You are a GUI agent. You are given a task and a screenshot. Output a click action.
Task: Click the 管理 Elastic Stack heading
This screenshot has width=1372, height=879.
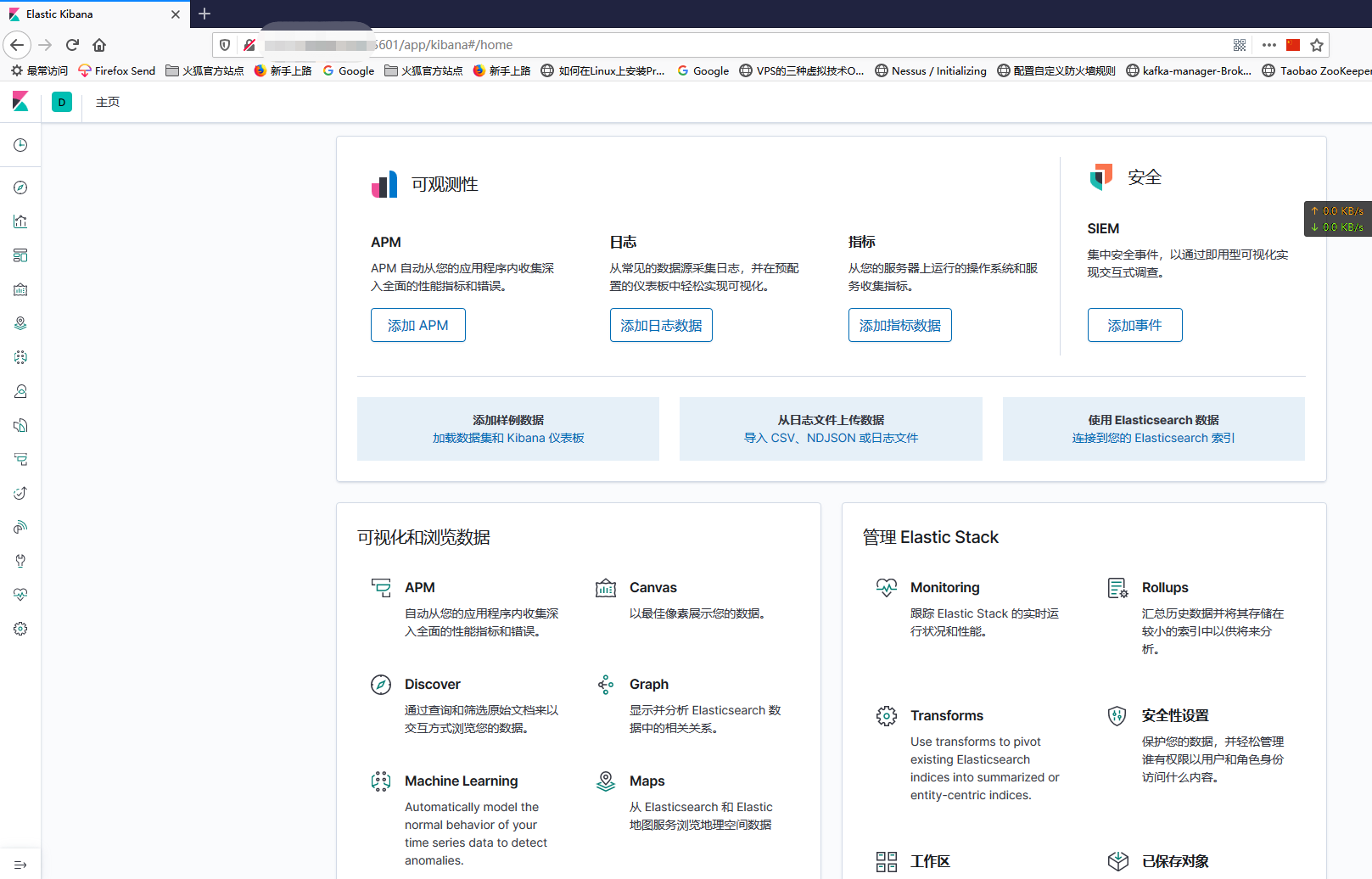[931, 537]
